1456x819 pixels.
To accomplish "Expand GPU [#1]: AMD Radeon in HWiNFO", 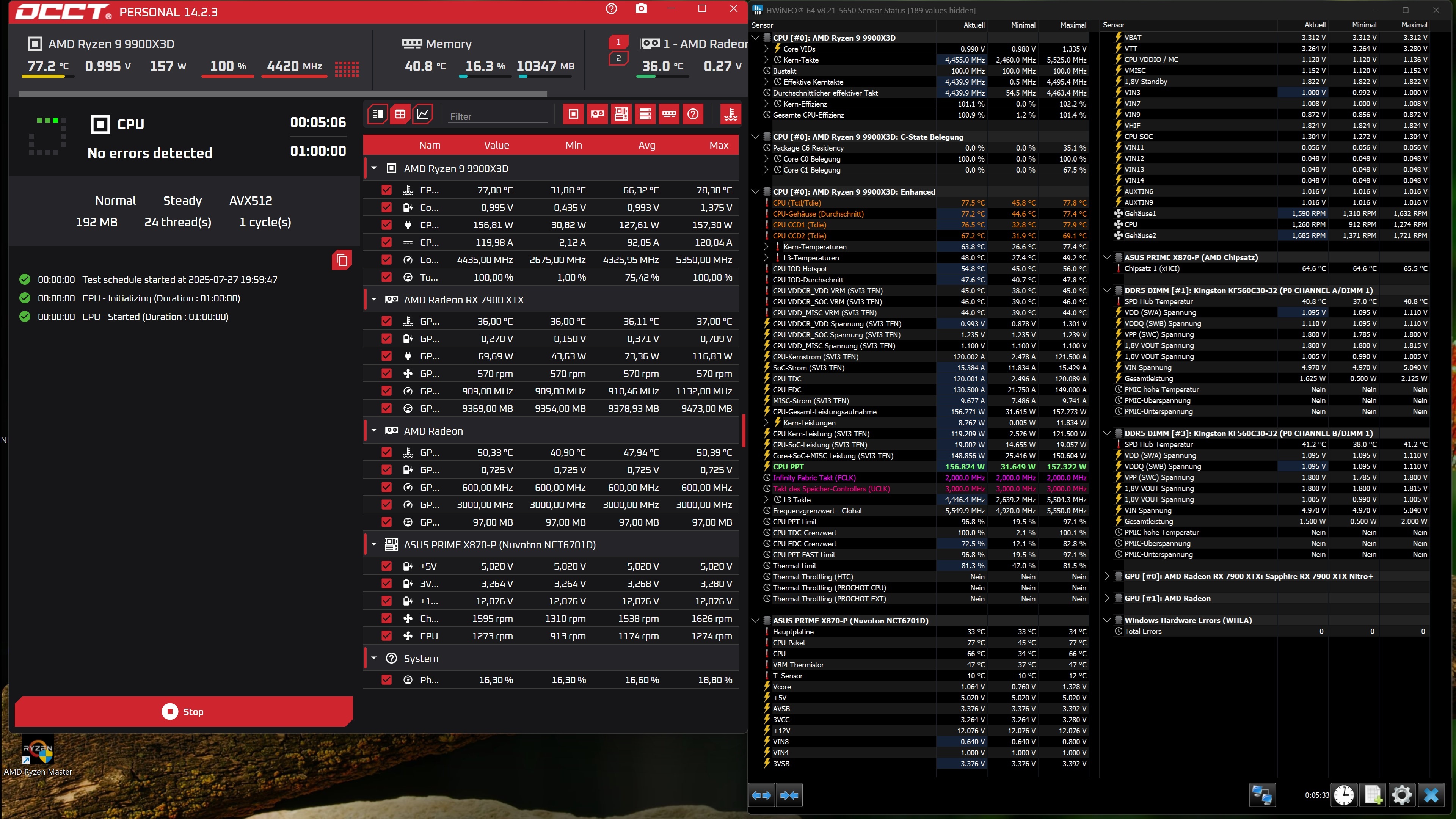I will tap(1107, 598).
